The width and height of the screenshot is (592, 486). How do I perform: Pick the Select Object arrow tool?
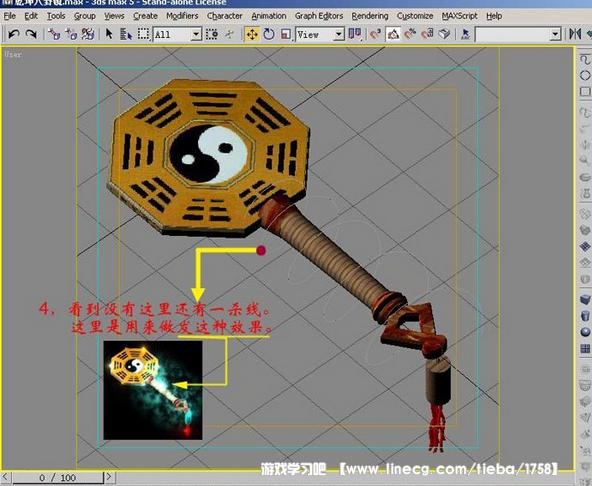[109, 34]
